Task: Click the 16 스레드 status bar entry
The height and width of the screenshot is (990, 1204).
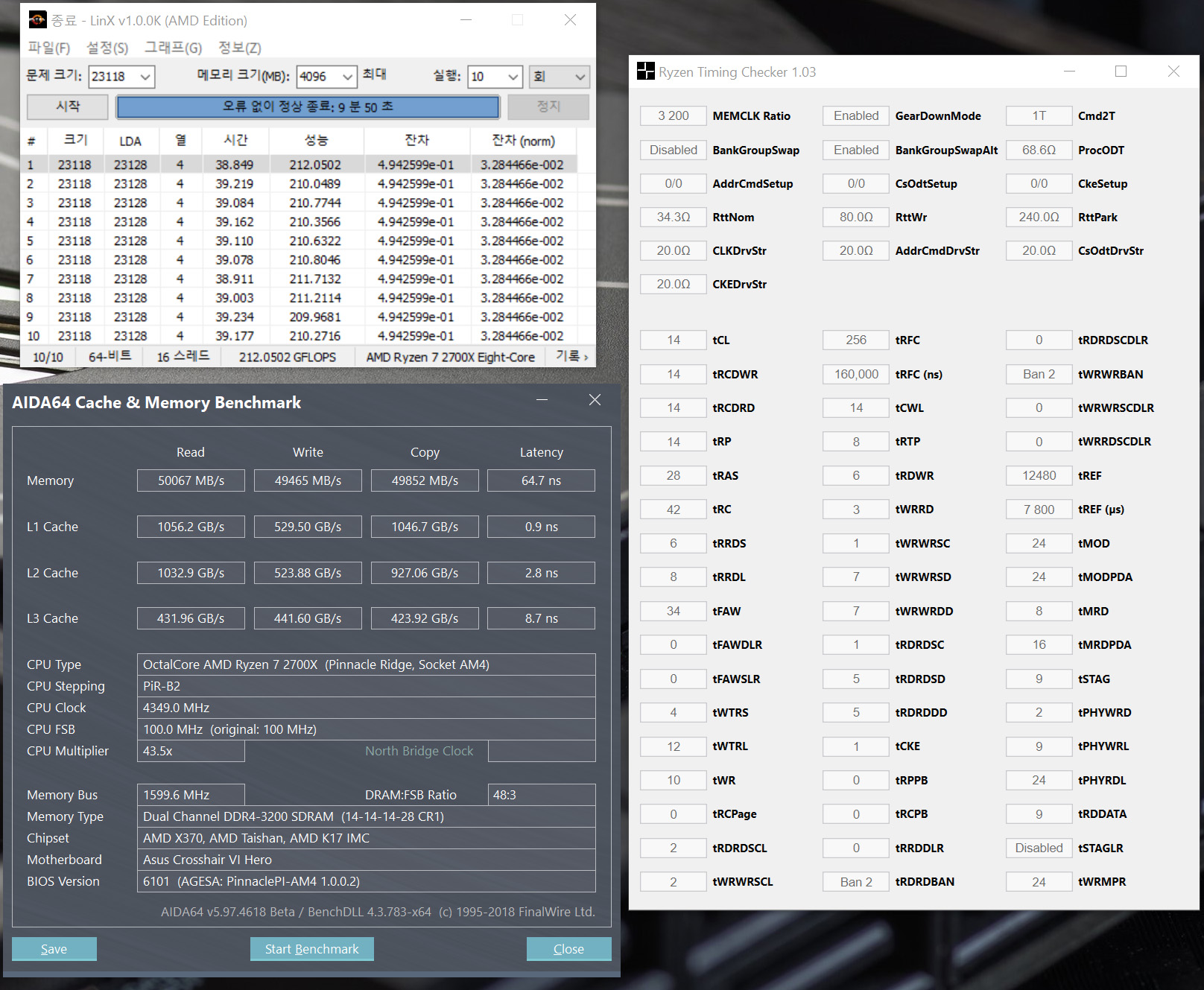Action: point(183,357)
